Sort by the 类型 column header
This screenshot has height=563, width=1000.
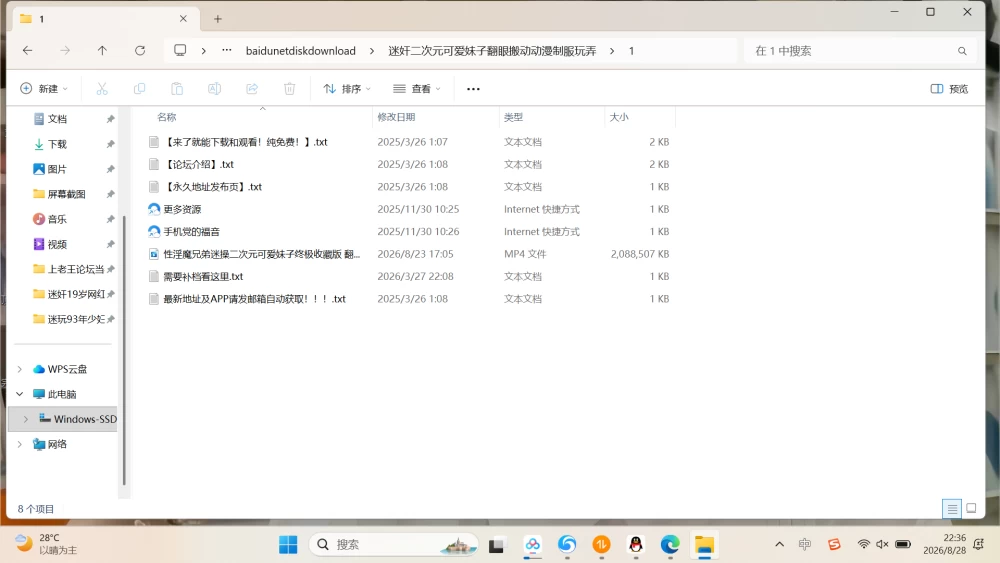click(x=513, y=117)
